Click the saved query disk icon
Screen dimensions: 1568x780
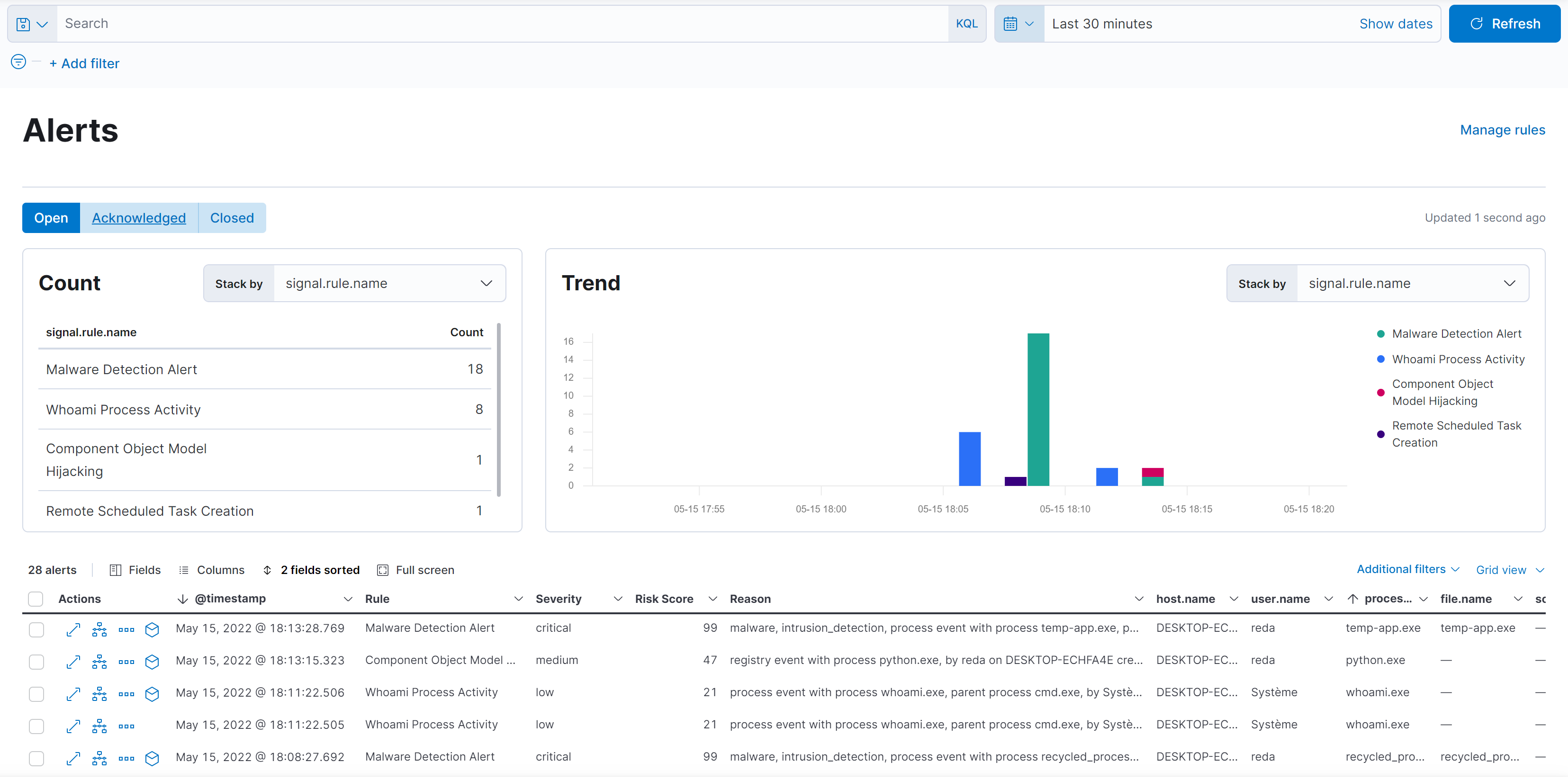click(x=23, y=24)
